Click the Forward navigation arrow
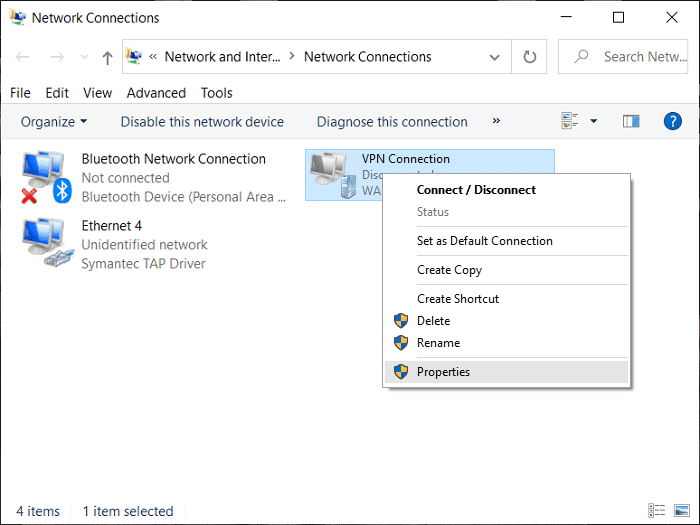Viewport: 700px width, 525px height. pyautogui.click(x=57, y=57)
